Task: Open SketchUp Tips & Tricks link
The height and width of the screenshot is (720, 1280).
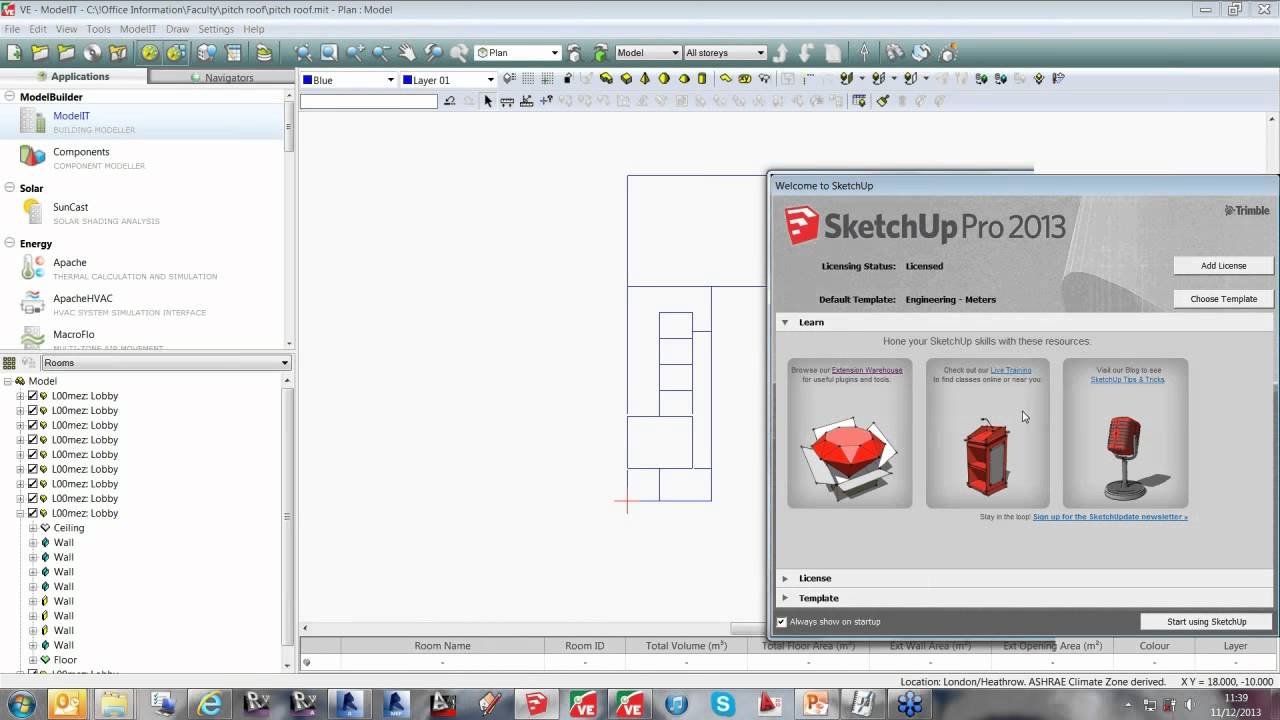Action: click(1127, 380)
